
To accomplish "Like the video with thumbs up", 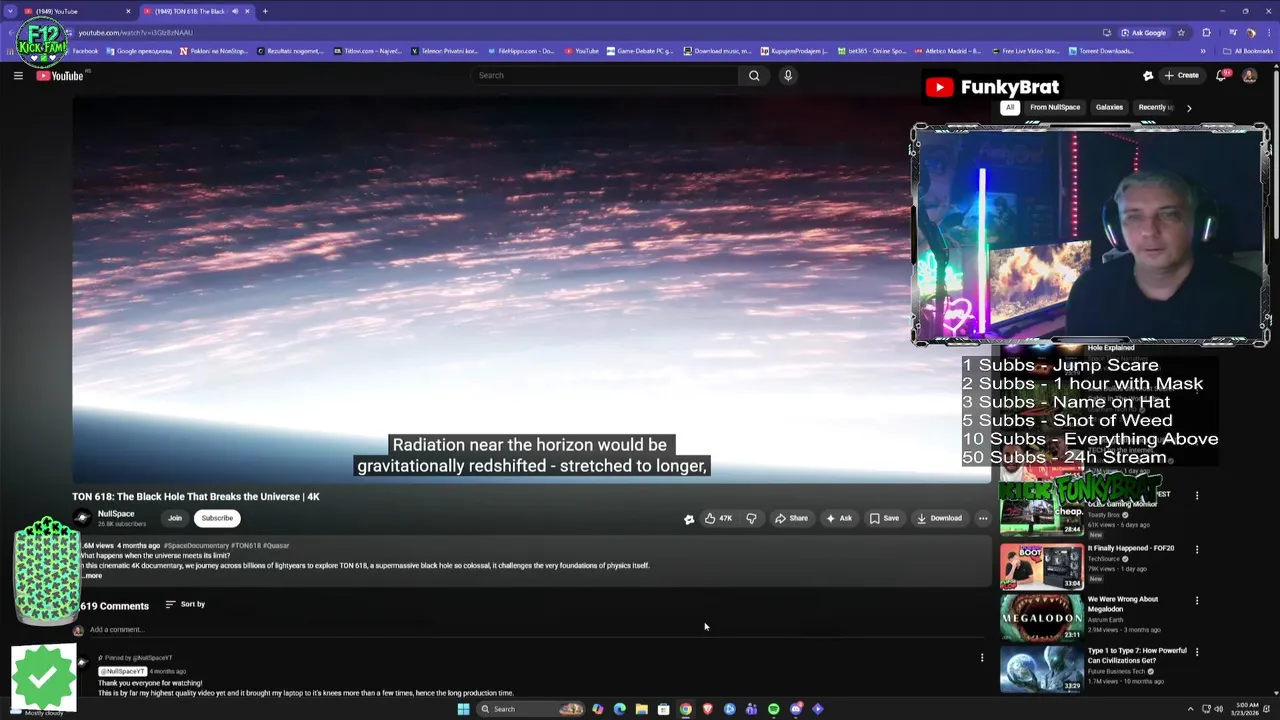I will (718, 518).
